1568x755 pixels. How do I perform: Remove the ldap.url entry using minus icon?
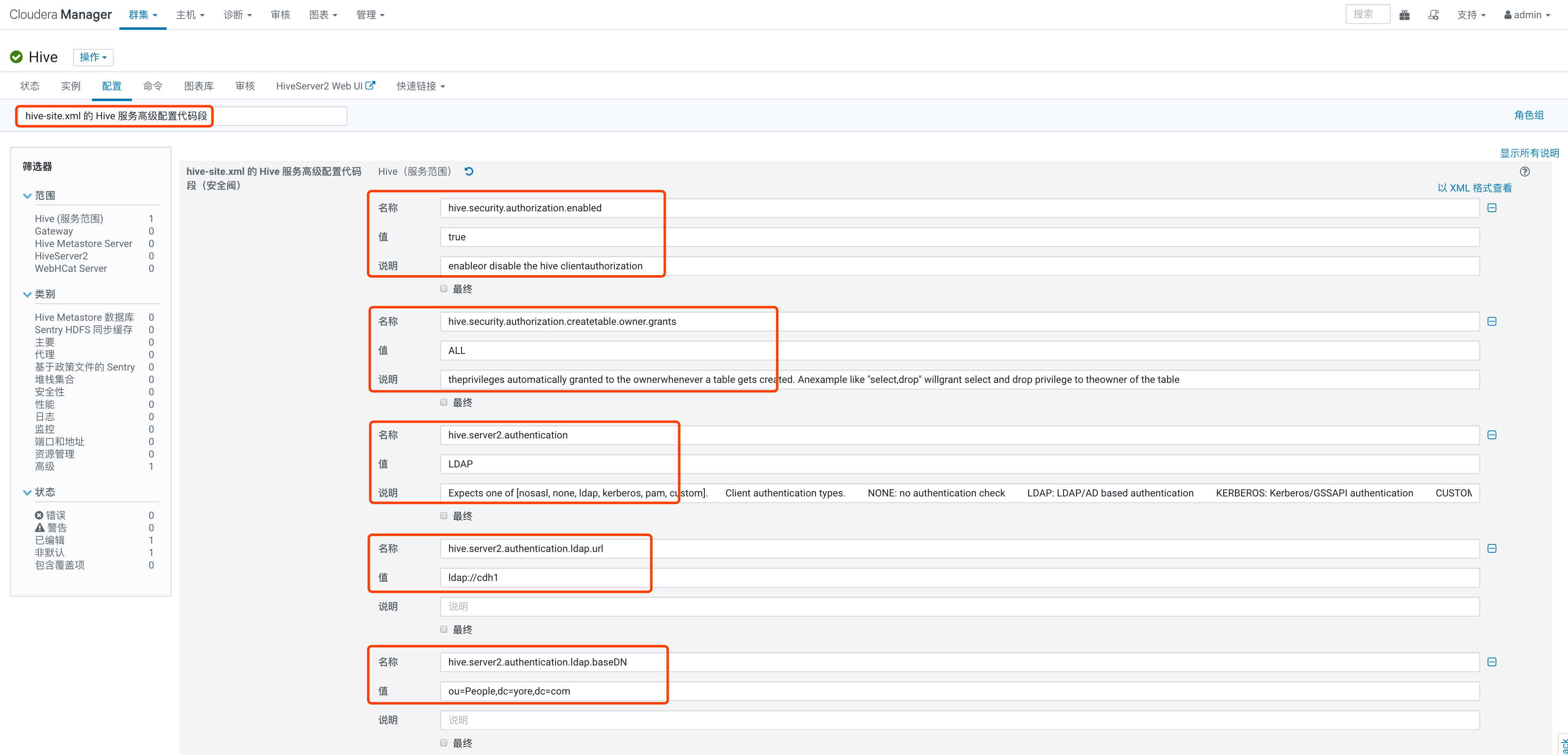1492,549
